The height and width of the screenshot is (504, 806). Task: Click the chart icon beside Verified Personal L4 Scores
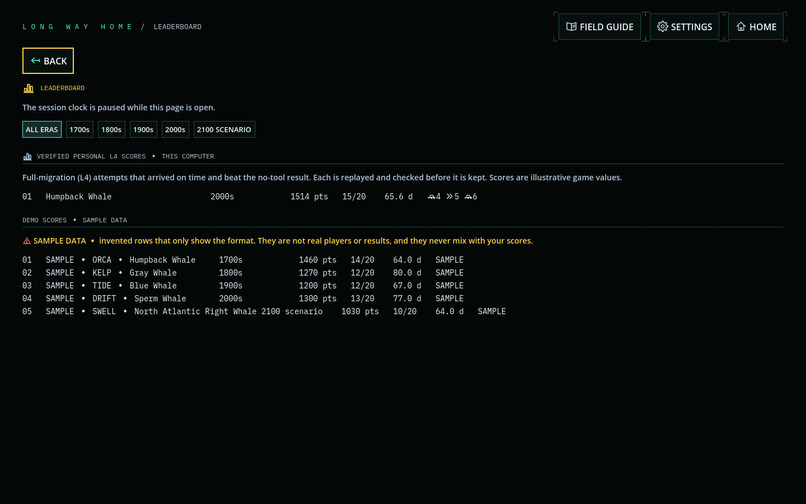27,156
